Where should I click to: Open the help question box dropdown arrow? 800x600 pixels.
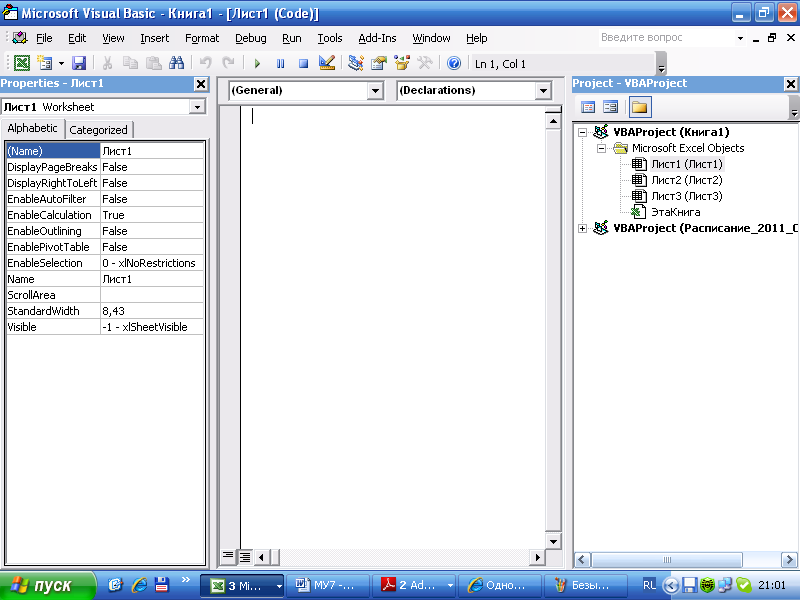pyautogui.click(x=740, y=38)
